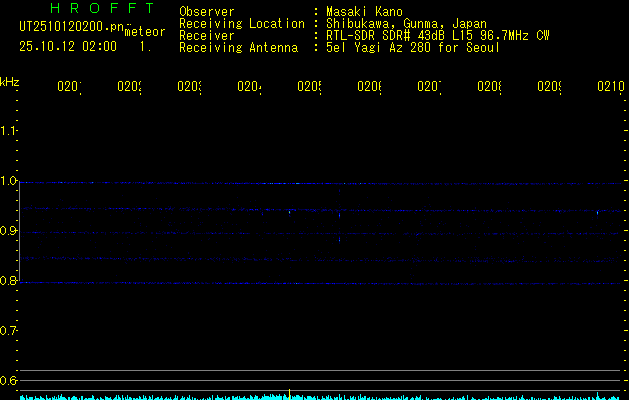The image size is (629, 400).
Task: Click the kHz axis unit label
Action: (10, 80)
